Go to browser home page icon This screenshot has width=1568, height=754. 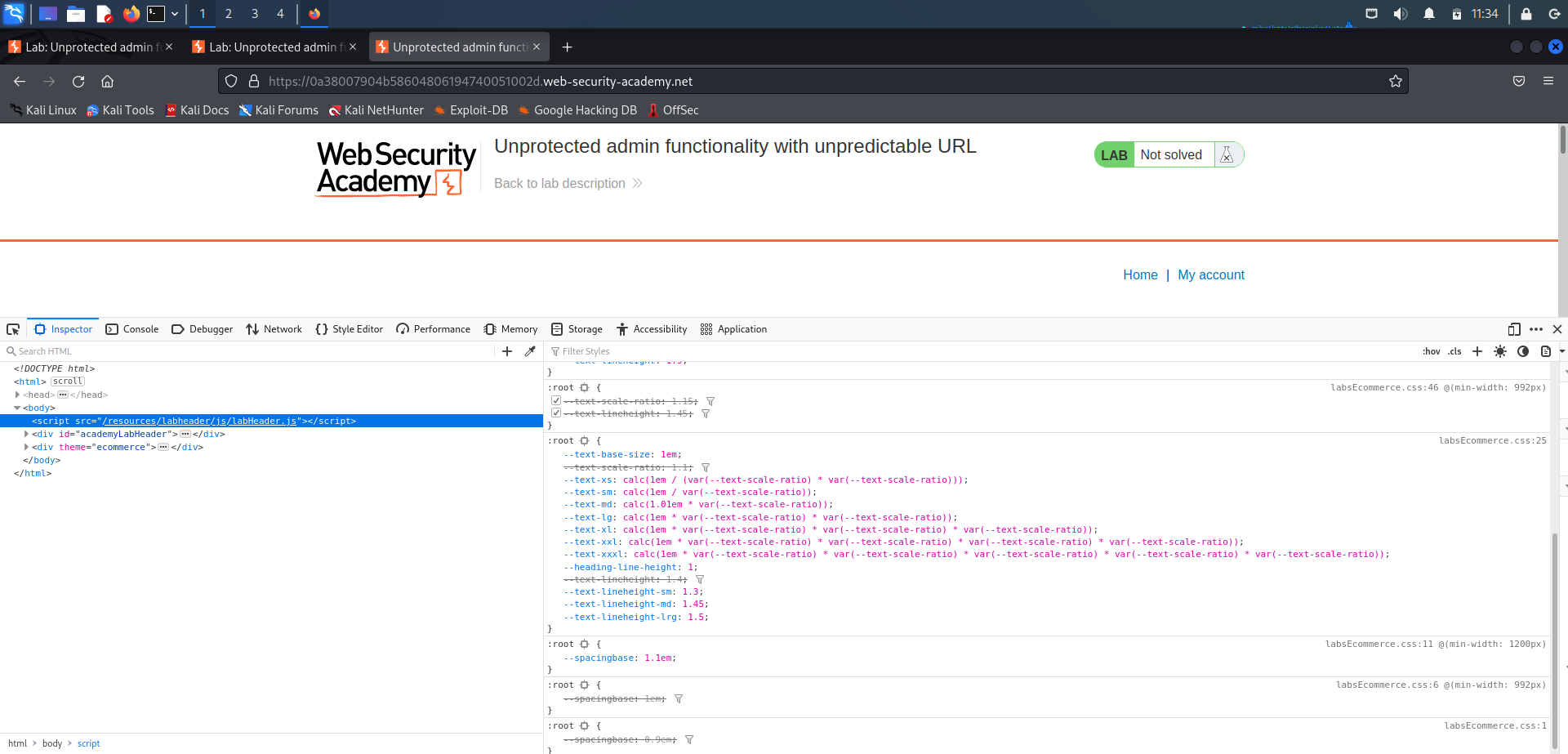107,81
